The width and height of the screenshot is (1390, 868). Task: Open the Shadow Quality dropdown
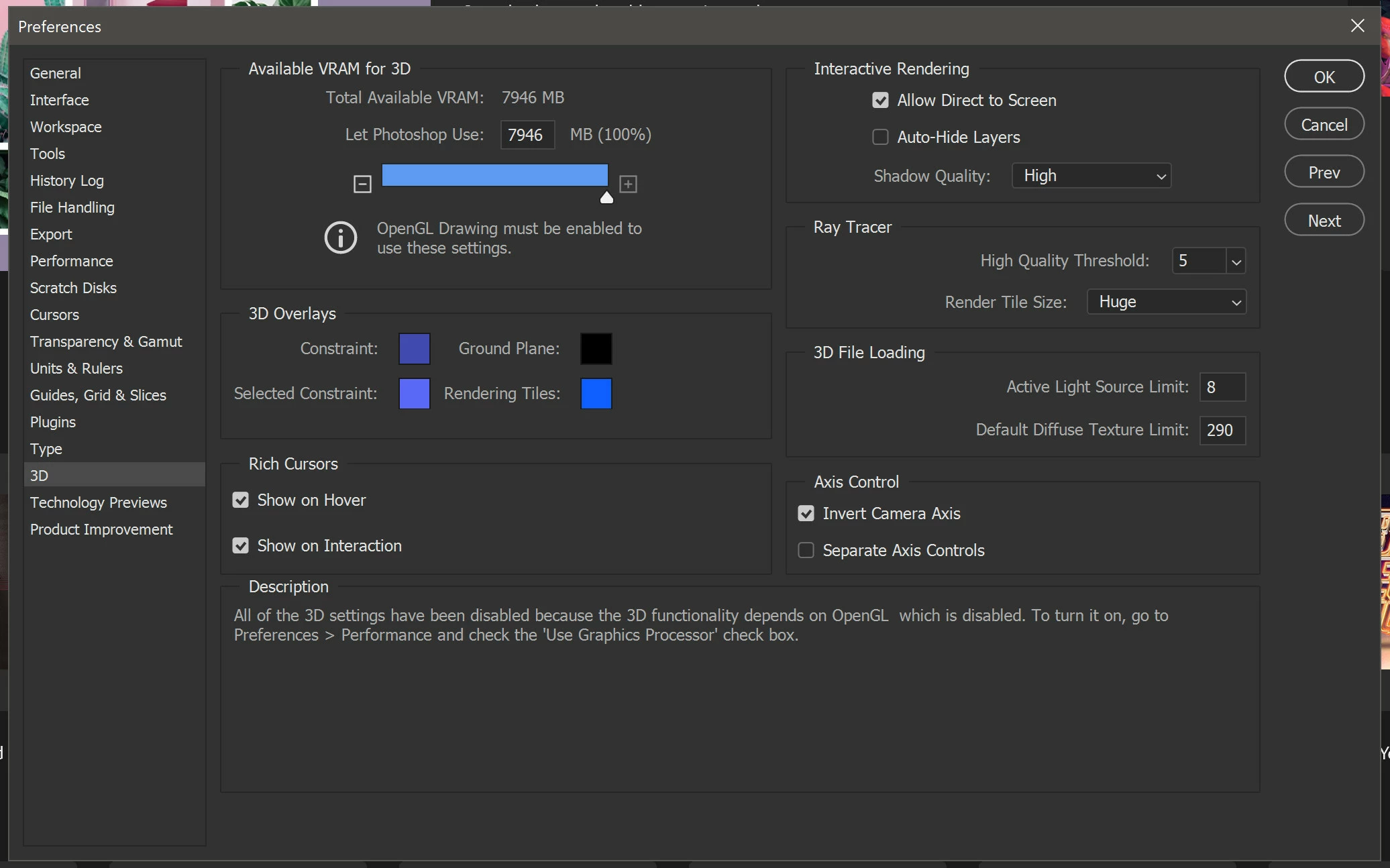[x=1091, y=176]
